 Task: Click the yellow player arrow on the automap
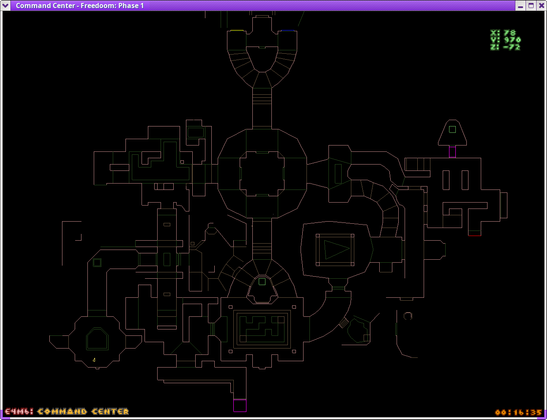pos(94,360)
